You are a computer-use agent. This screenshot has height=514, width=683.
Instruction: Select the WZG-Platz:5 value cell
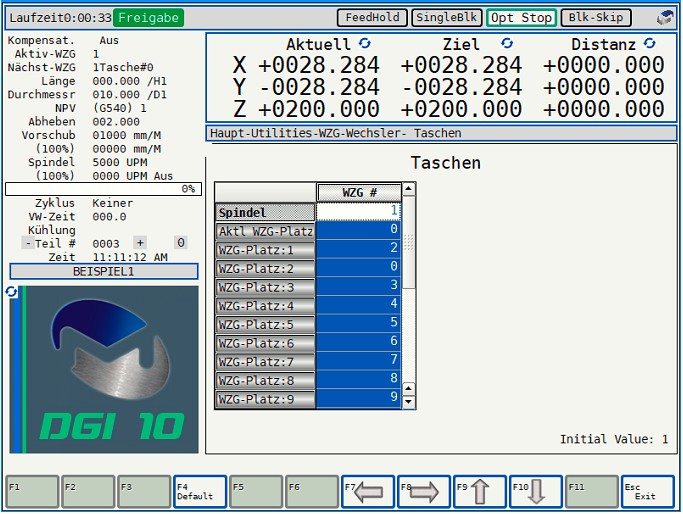(358, 324)
